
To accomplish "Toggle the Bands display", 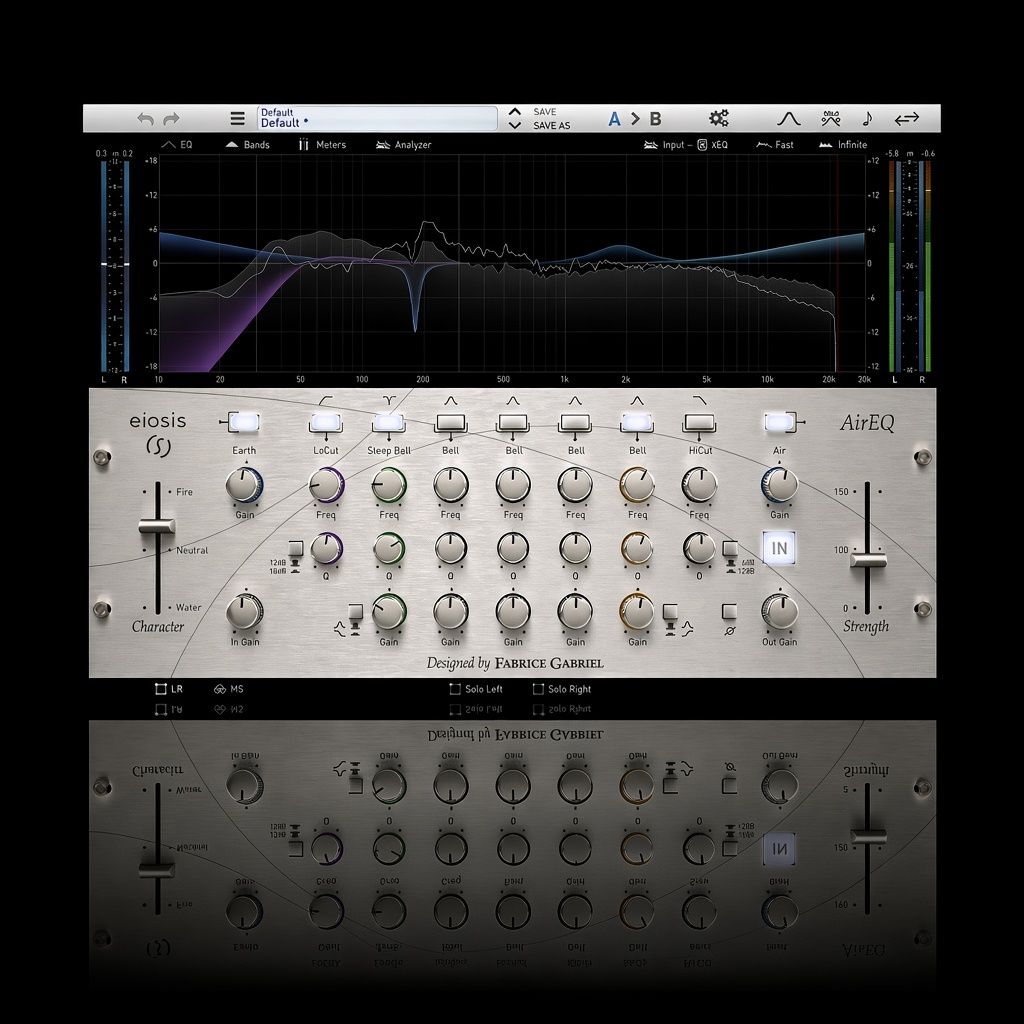I will click(x=248, y=145).
